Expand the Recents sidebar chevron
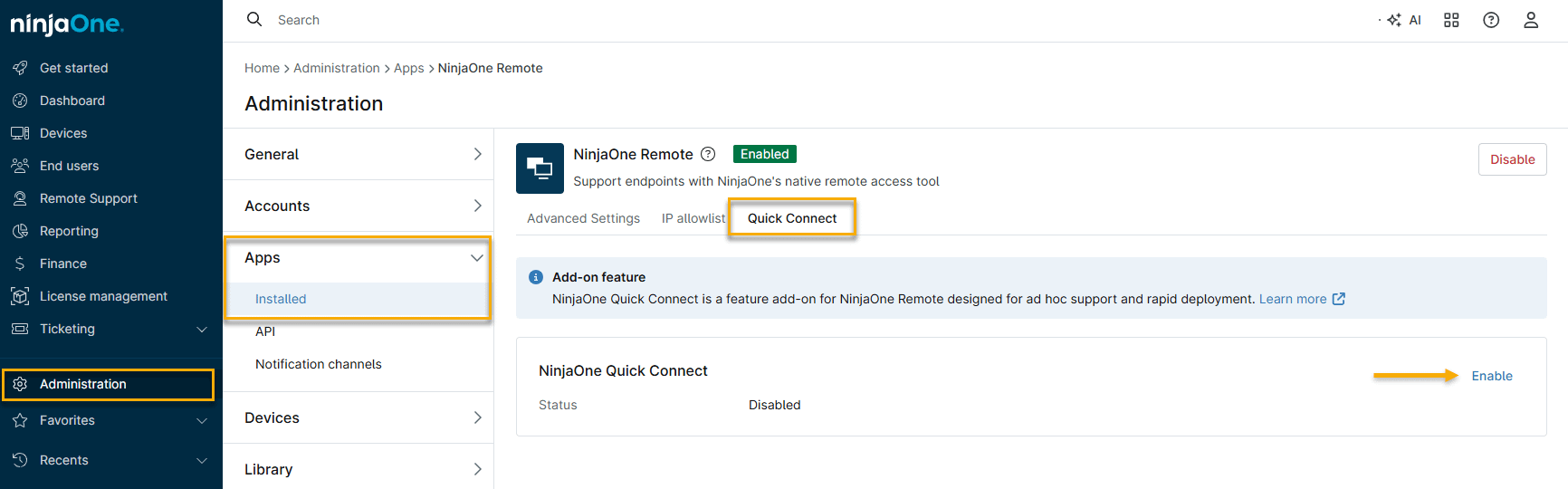This screenshot has height=489, width=1568. tap(202, 460)
